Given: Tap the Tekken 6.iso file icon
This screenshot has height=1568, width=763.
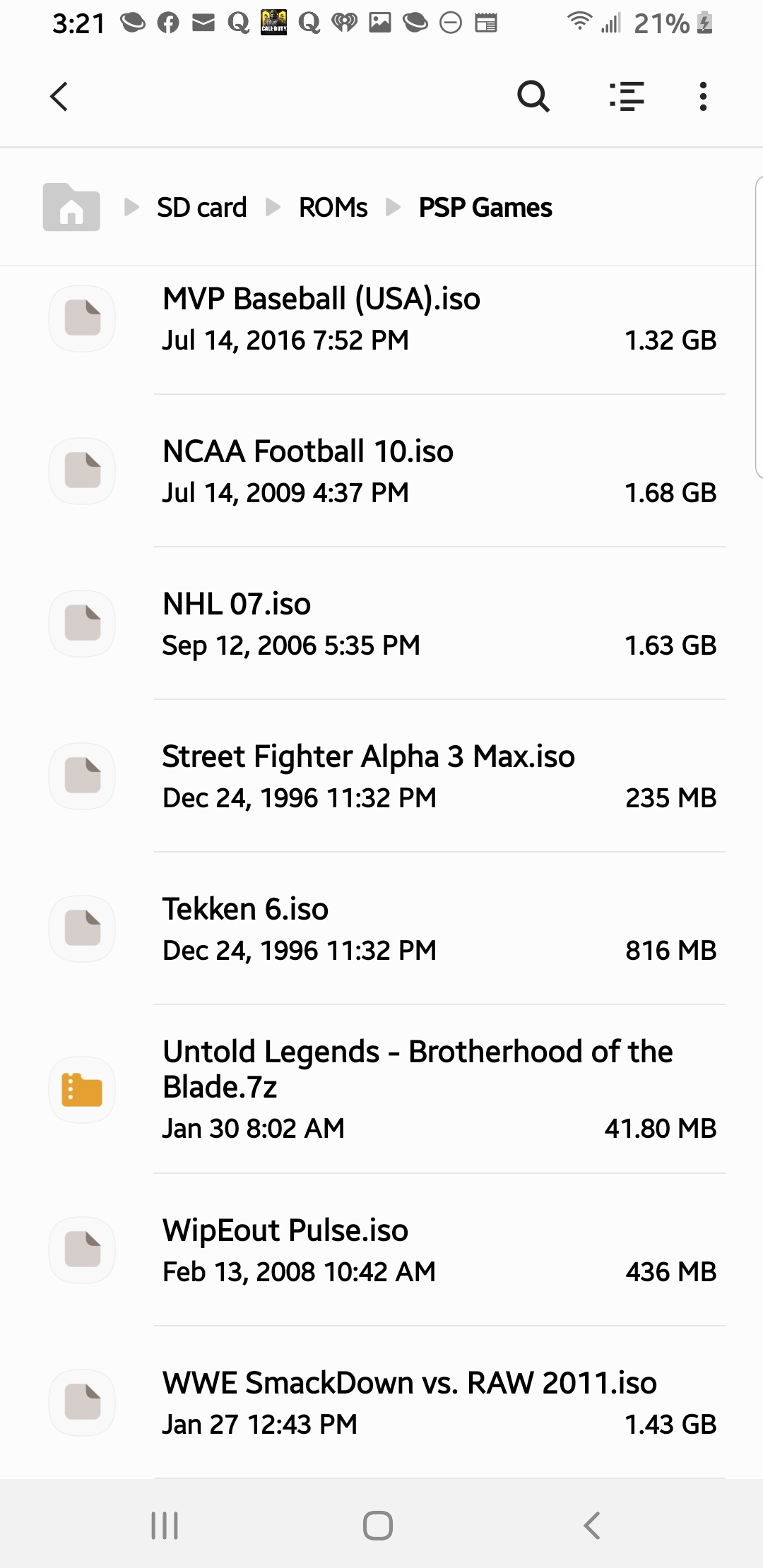Looking at the screenshot, I should point(83,929).
